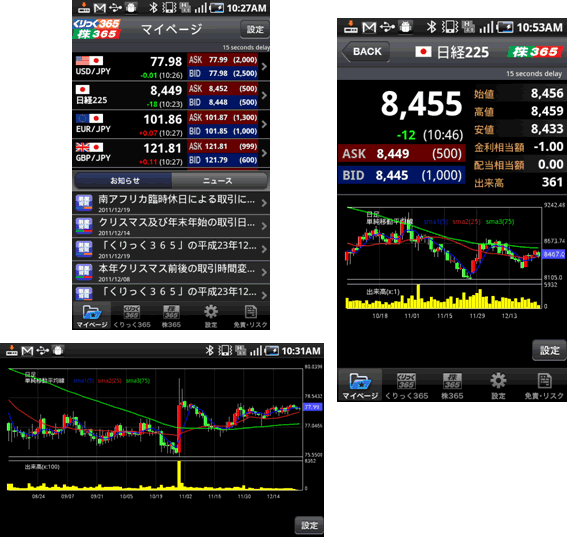Open the 免責・リスク document icon in the left phone's bottom bar

point(250,316)
